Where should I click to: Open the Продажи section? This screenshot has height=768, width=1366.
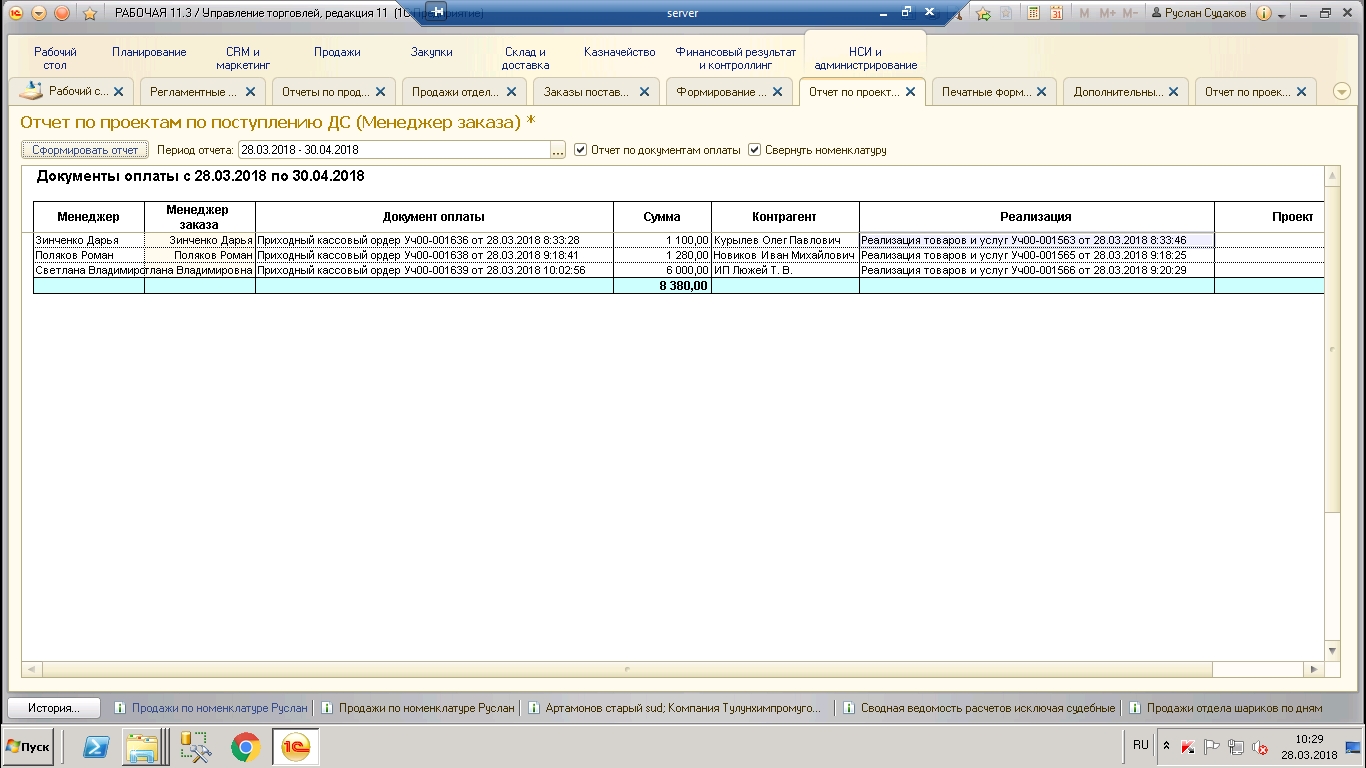click(x=337, y=52)
